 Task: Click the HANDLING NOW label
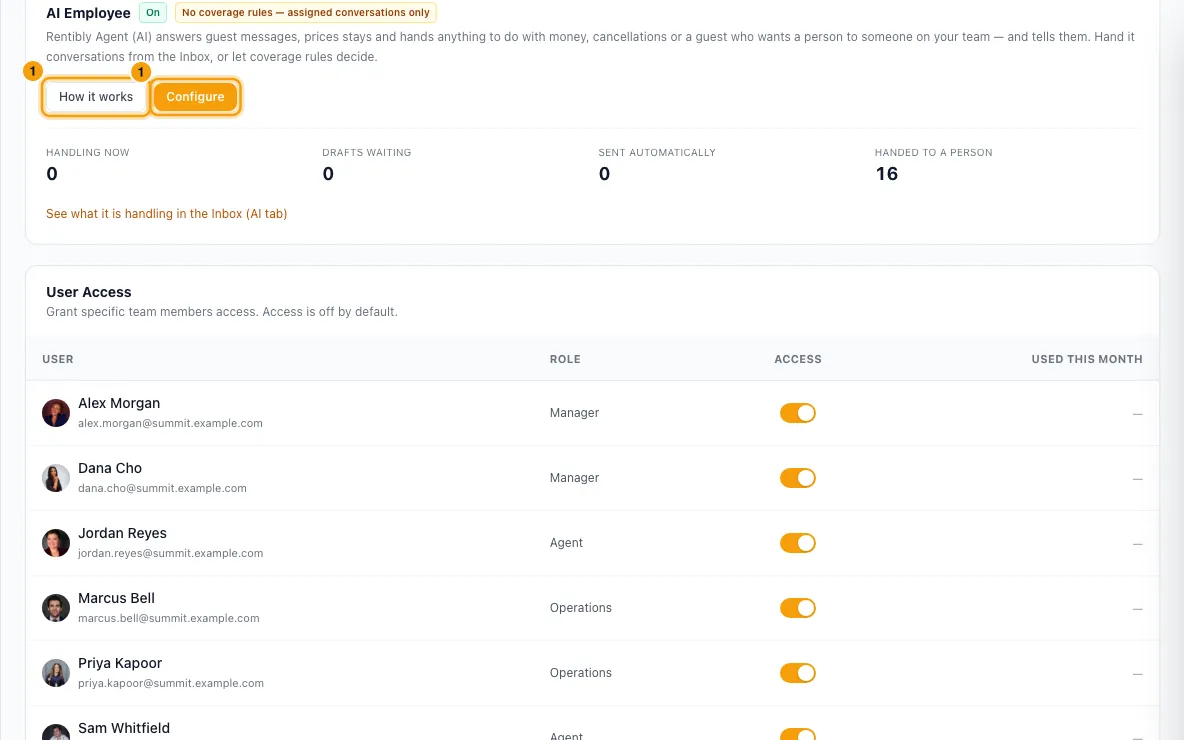(88, 153)
